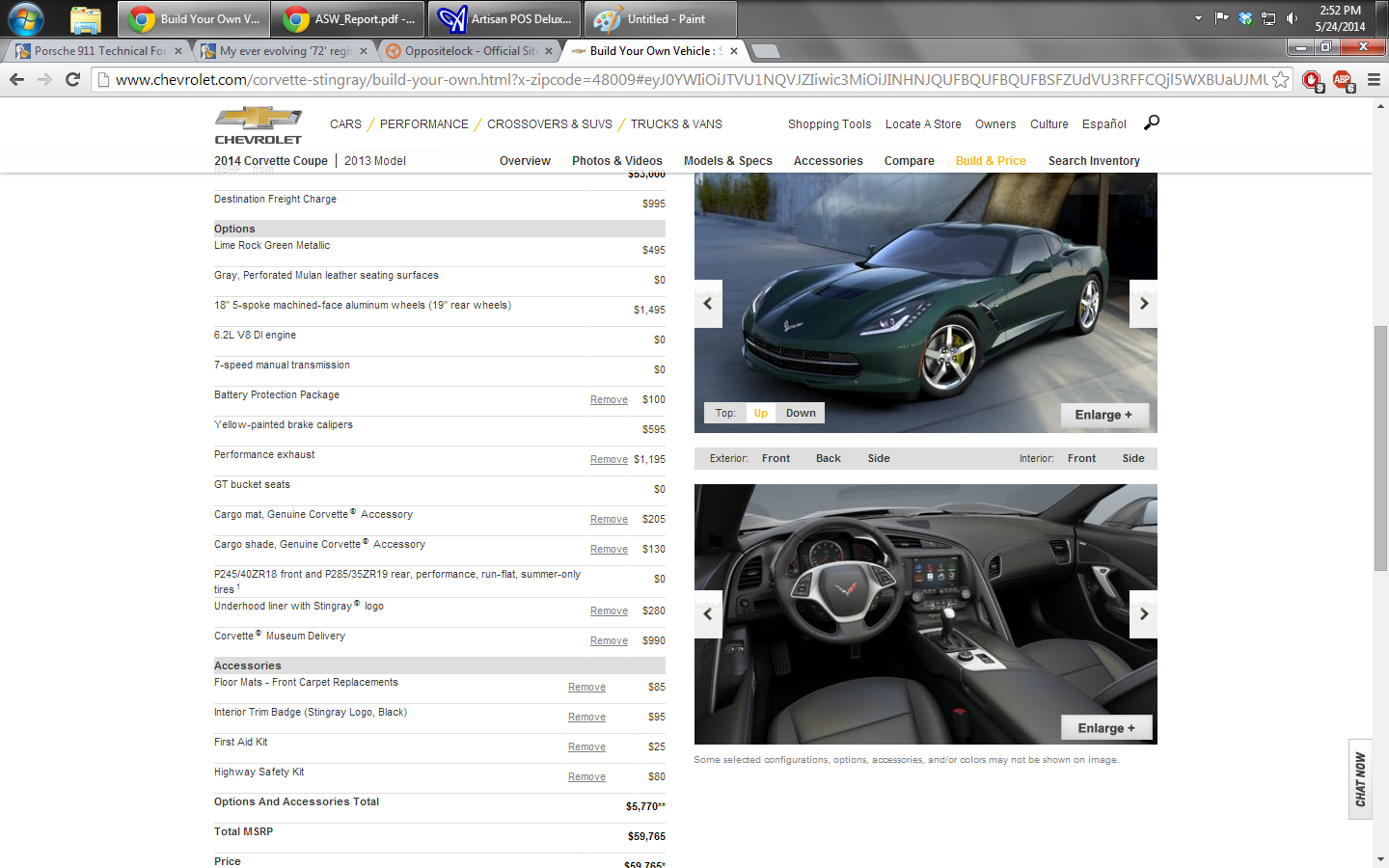Select Build & Price section
Screen dimensions: 1389x868
pyautogui.click(x=991, y=161)
